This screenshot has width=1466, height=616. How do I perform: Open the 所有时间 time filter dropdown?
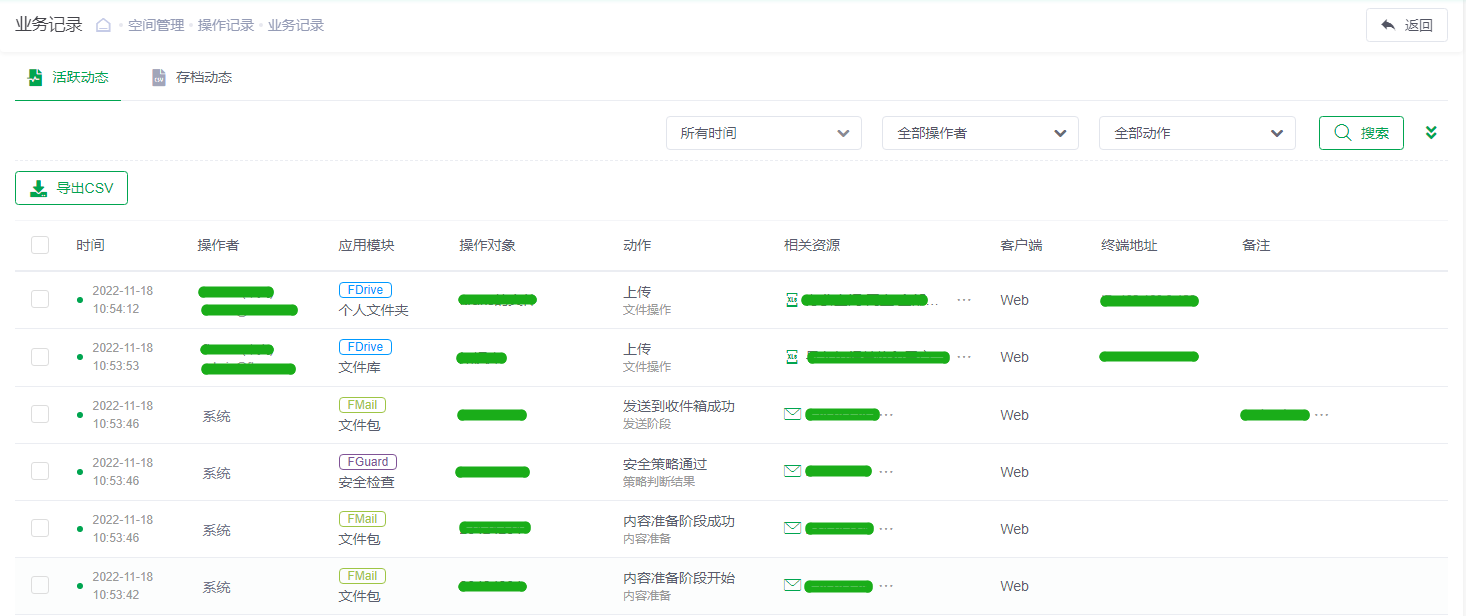(764, 133)
